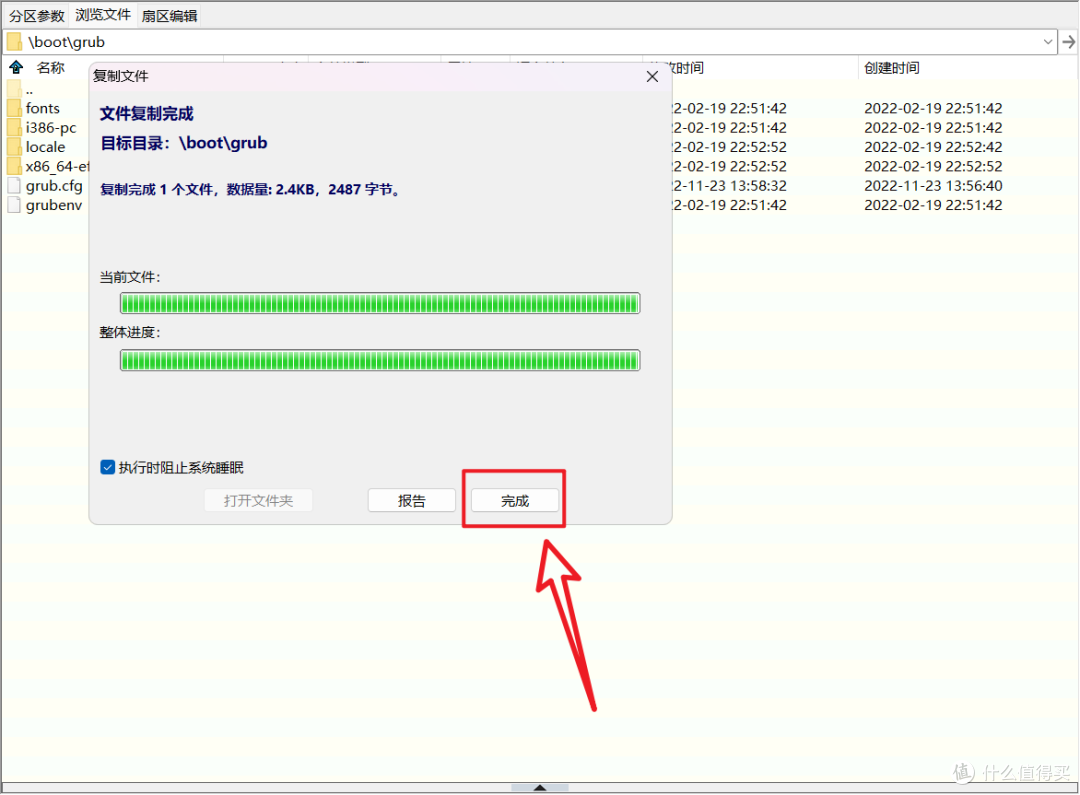This screenshot has height=795, width=1080.
Task: Click into the \boot\grub path field
Action: pyautogui.click(x=500, y=42)
